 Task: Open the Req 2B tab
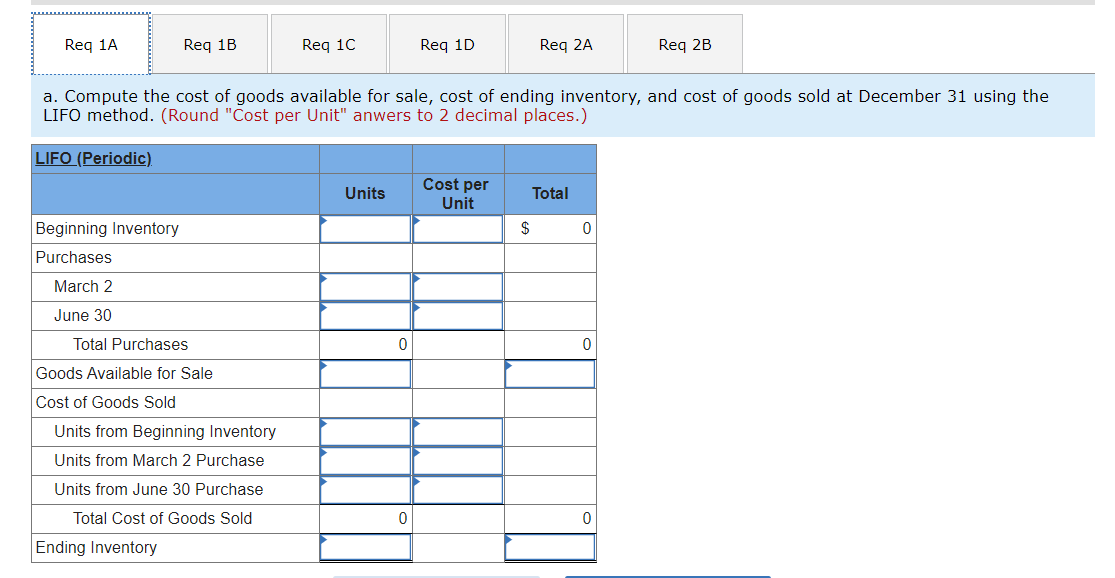tap(684, 43)
